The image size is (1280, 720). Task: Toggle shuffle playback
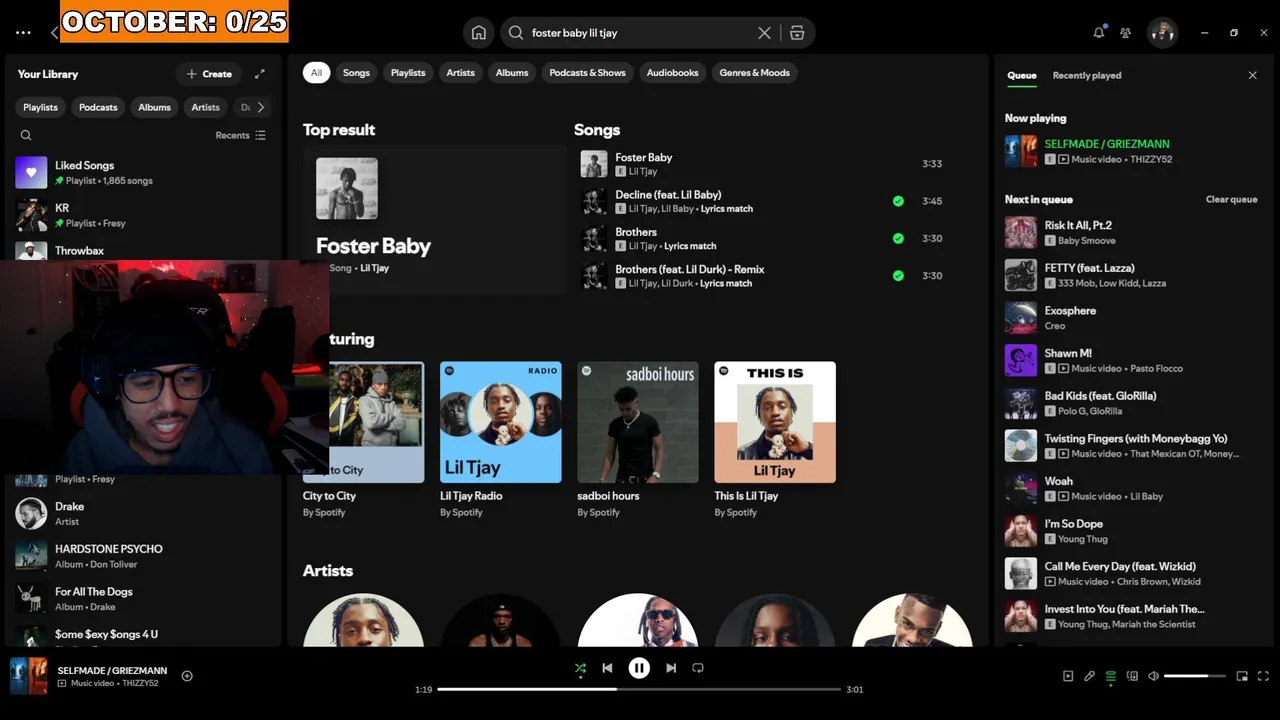[x=580, y=668]
